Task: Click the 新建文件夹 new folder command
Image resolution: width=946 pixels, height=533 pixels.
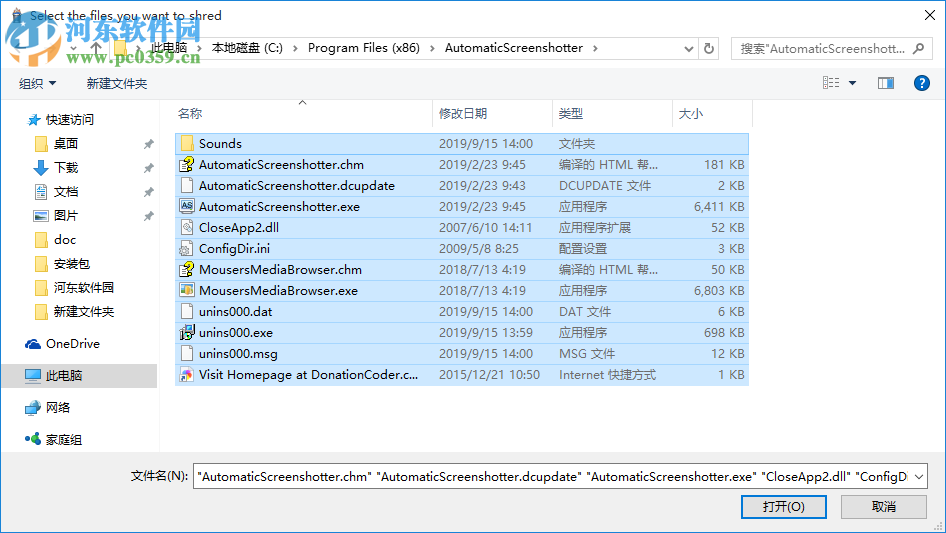Action: click(x=116, y=83)
